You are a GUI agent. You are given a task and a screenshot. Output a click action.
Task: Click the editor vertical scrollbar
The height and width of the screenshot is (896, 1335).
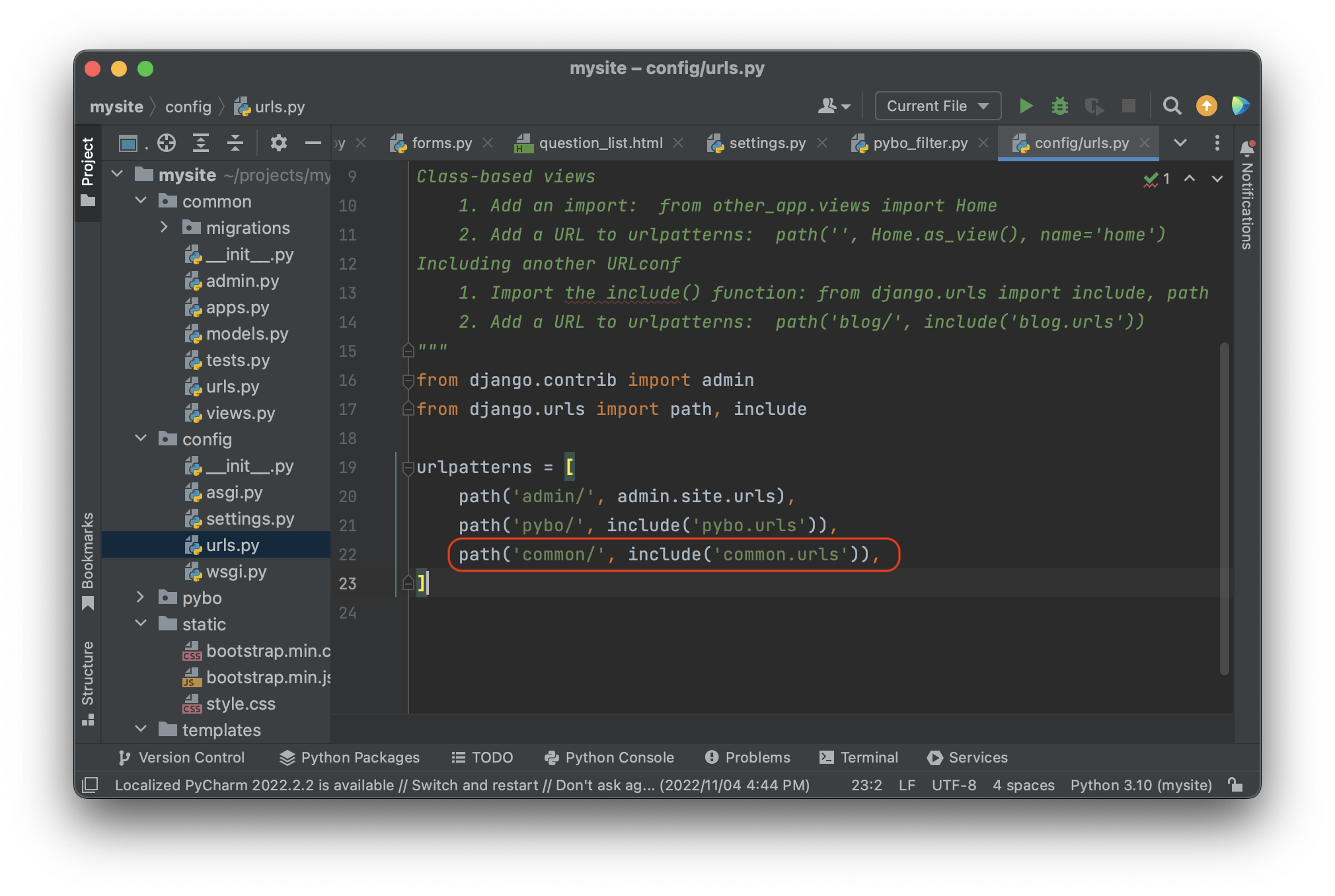[x=1224, y=509]
